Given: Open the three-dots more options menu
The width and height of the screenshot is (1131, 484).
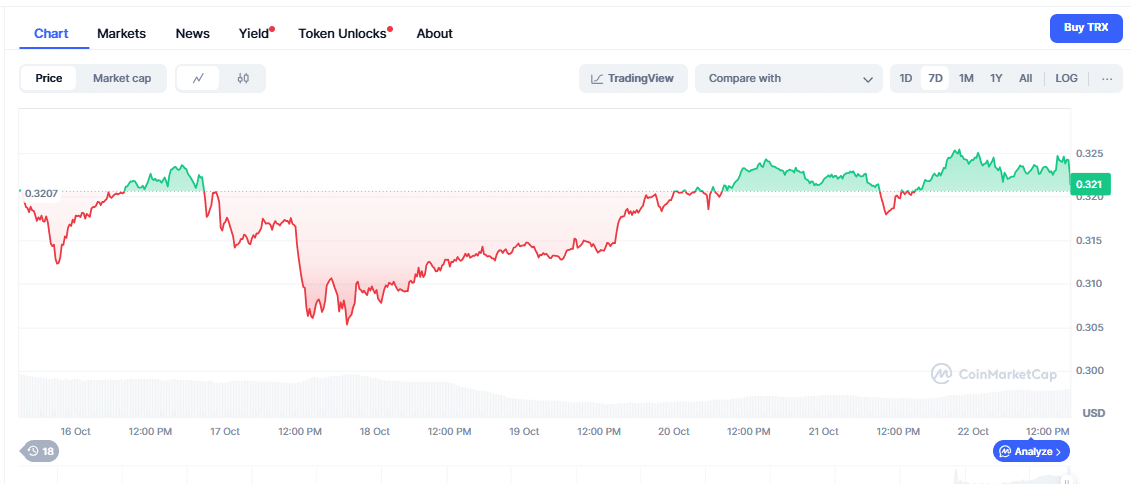Looking at the screenshot, I should click(x=1106, y=78).
